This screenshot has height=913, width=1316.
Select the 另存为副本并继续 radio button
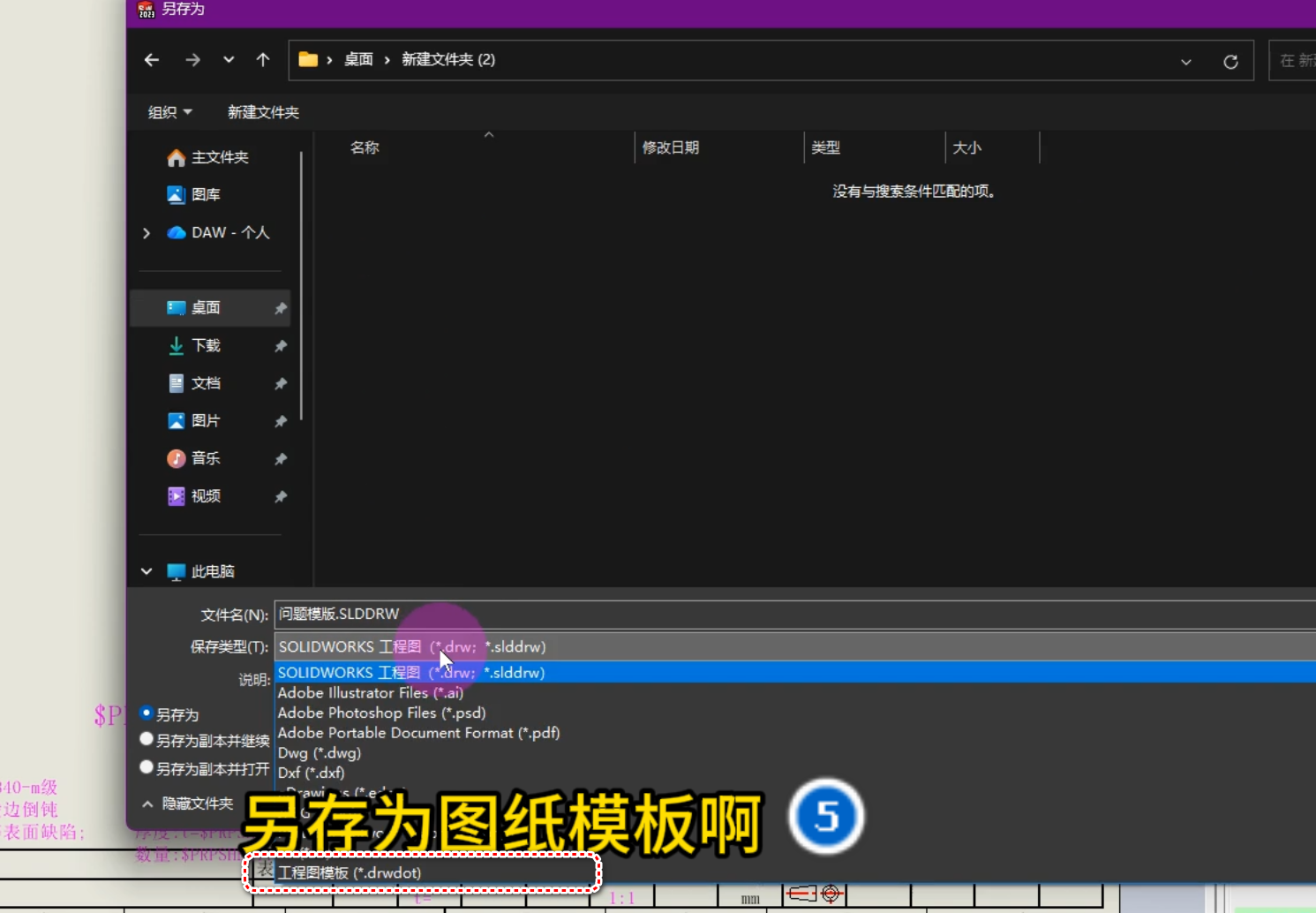[x=147, y=739]
